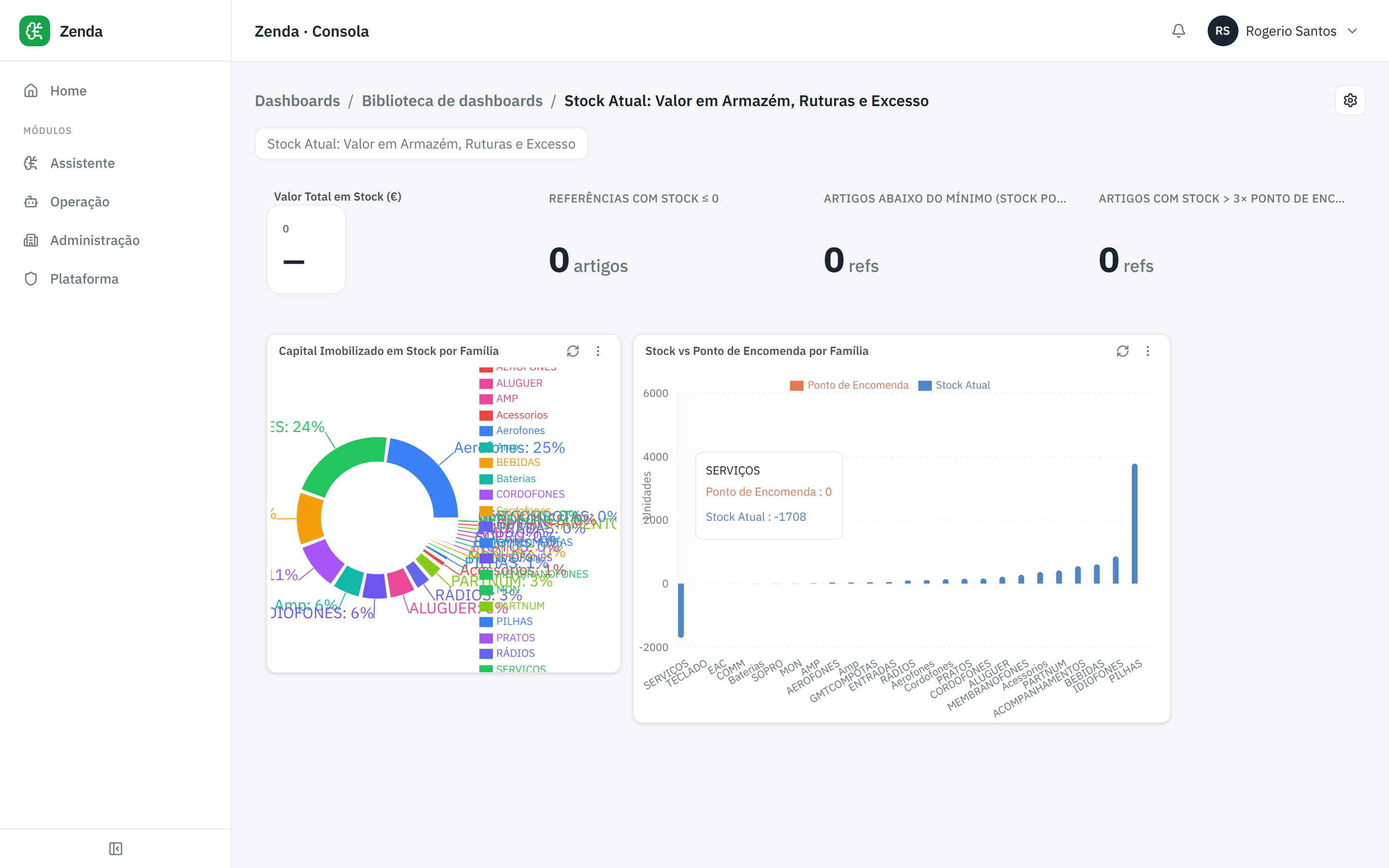Open the notifications bell
1389x868 pixels.
[1178, 31]
